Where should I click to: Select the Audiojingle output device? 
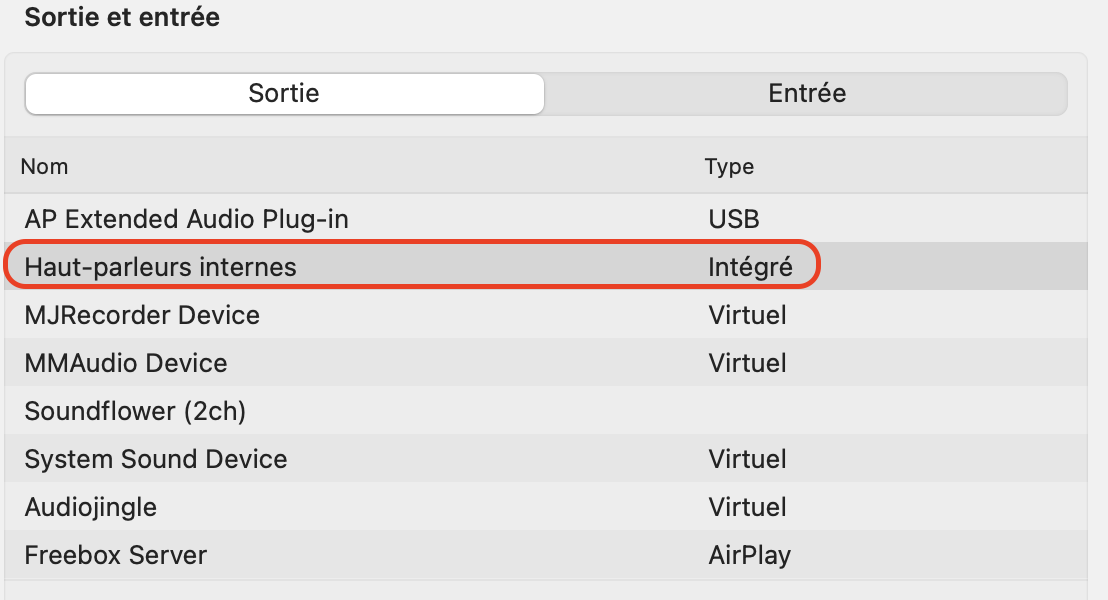click(x=91, y=507)
